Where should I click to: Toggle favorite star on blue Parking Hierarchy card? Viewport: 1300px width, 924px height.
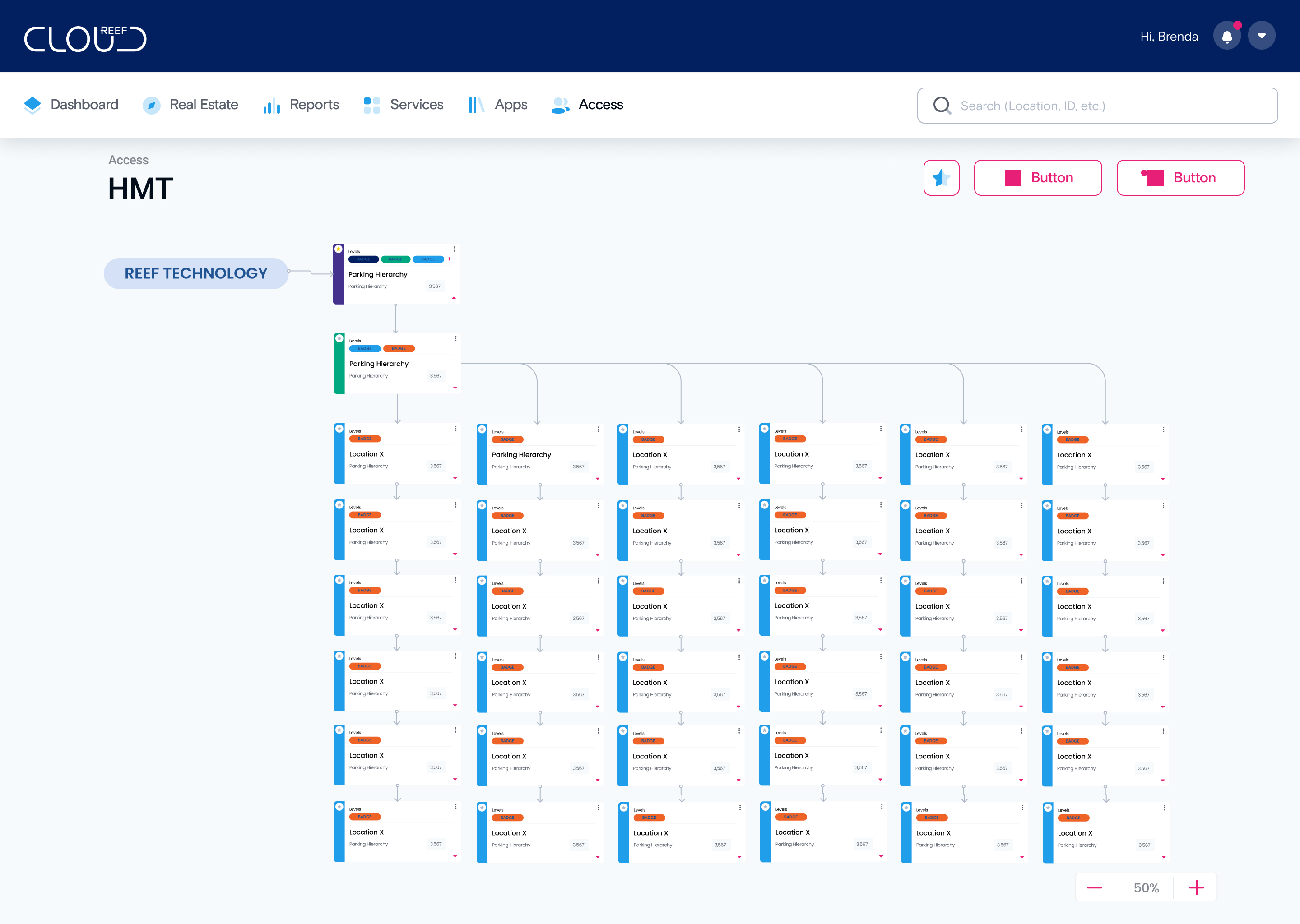click(x=482, y=430)
